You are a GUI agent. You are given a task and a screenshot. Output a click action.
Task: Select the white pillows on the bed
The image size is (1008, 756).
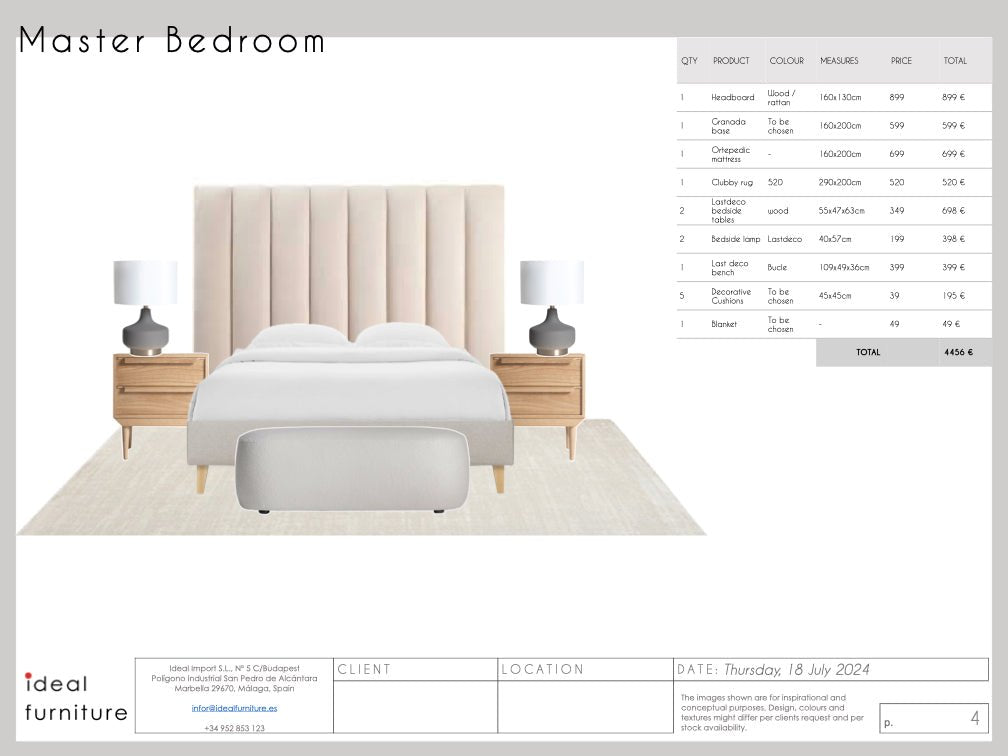pos(349,336)
